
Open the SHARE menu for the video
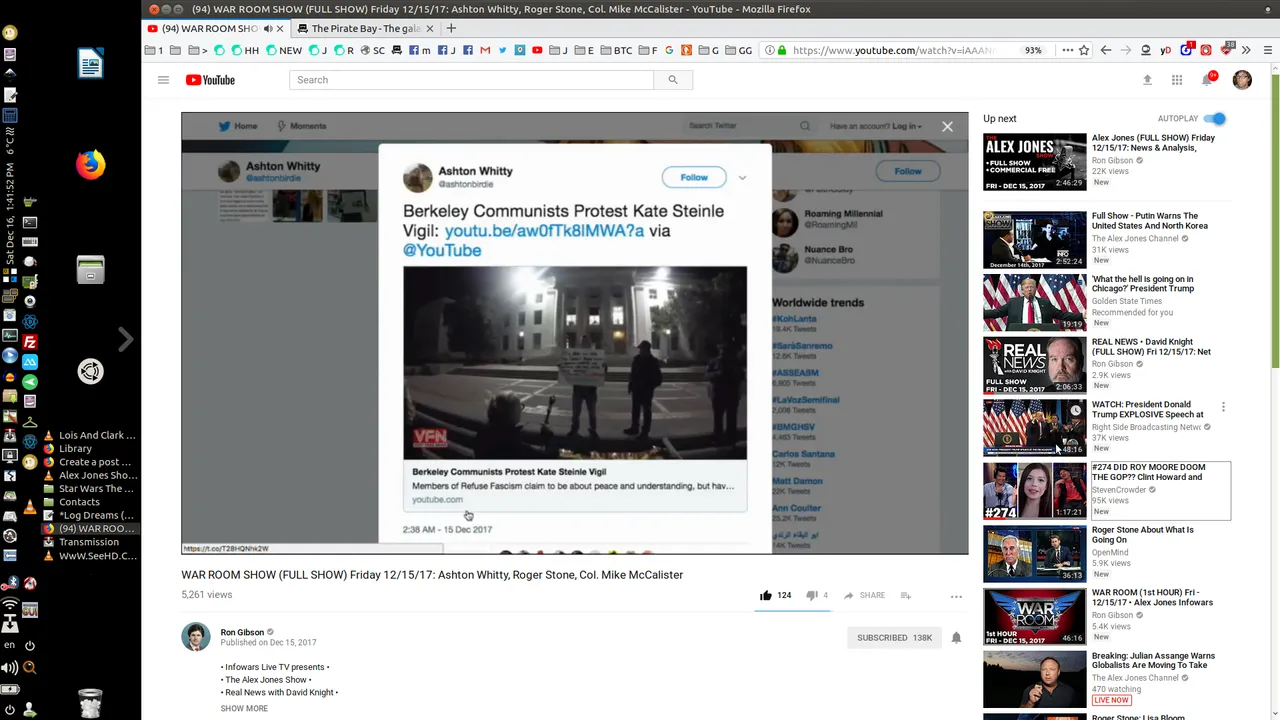[x=865, y=595]
